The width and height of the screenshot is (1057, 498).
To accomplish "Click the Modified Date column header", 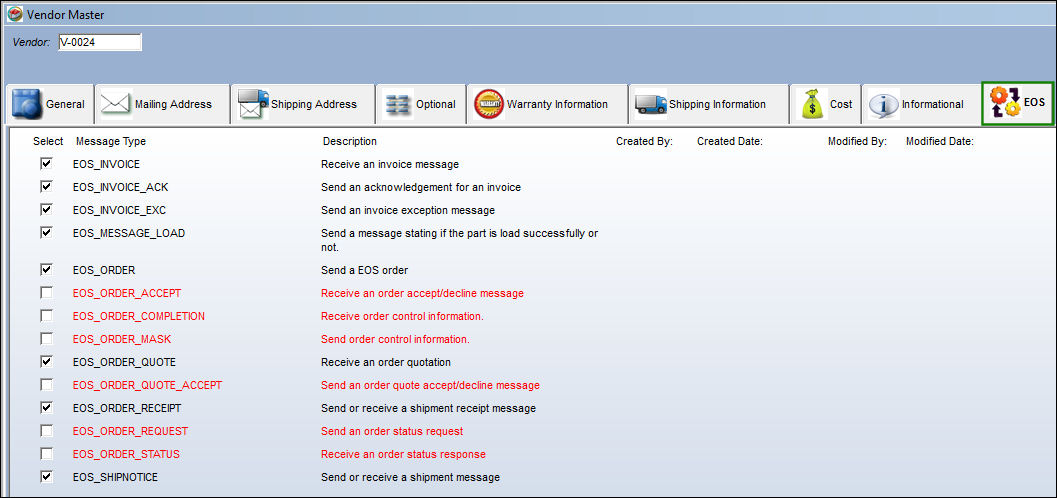I will pyautogui.click(x=940, y=142).
